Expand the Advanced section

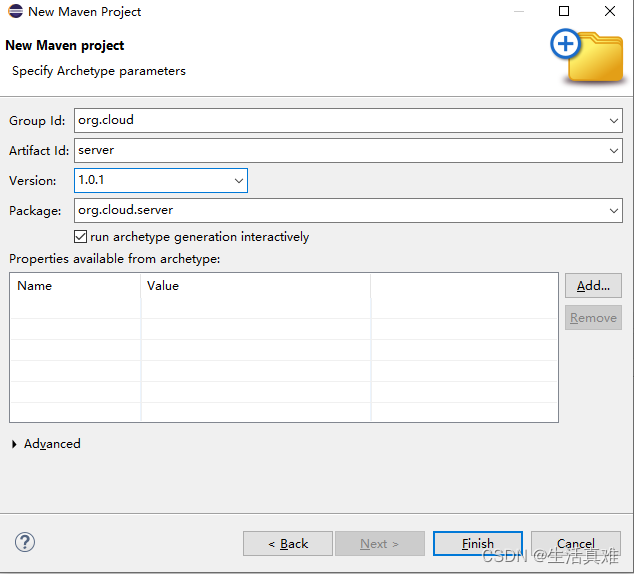pyautogui.click(x=14, y=444)
